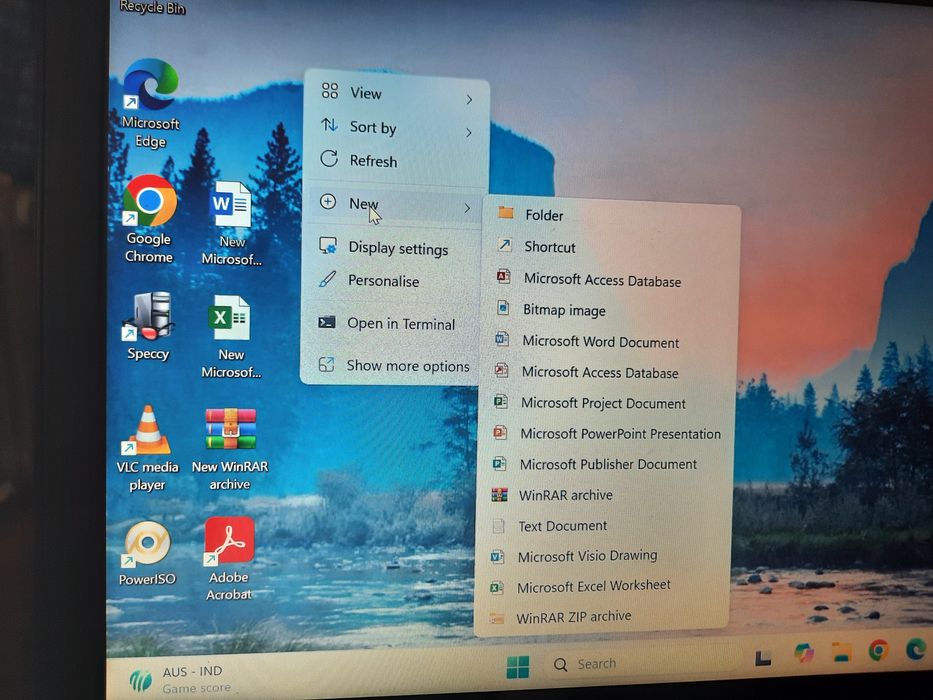Open the Copilot icon on taskbar
This screenshot has height=700, width=933.
pyautogui.click(x=804, y=654)
